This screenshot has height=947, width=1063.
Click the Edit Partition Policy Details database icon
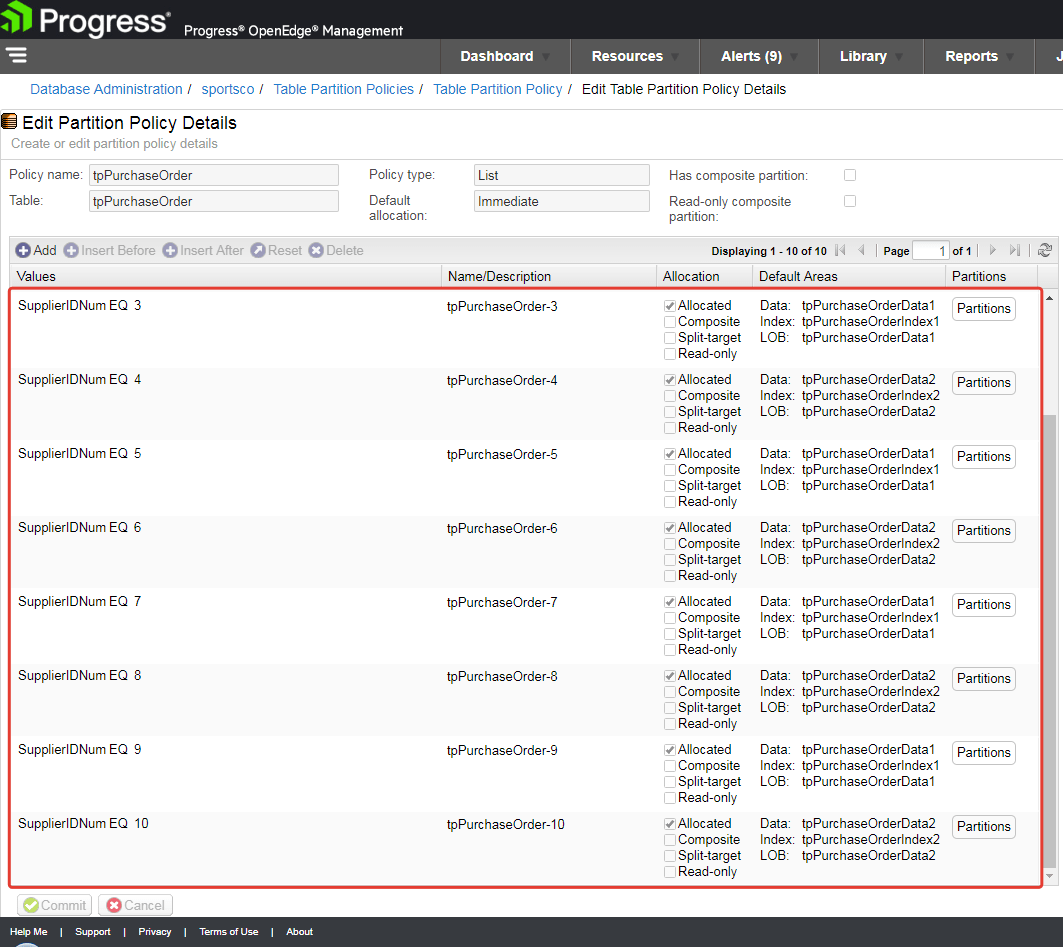coord(9,122)
